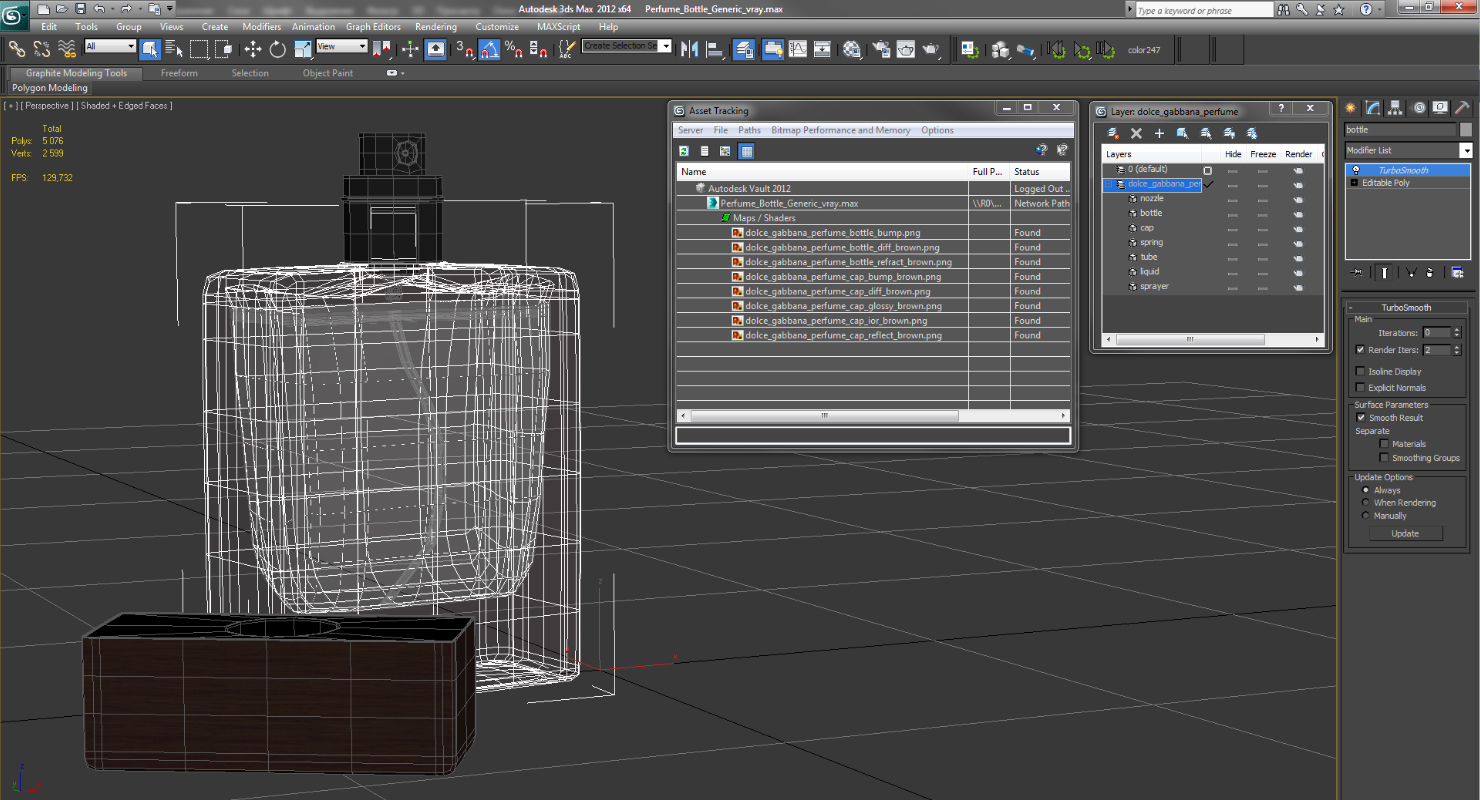Image resolution: width=1480 pixels, height=800 pixels.
Task: Select the Manually update option
Action: [x=1365, y=516]
